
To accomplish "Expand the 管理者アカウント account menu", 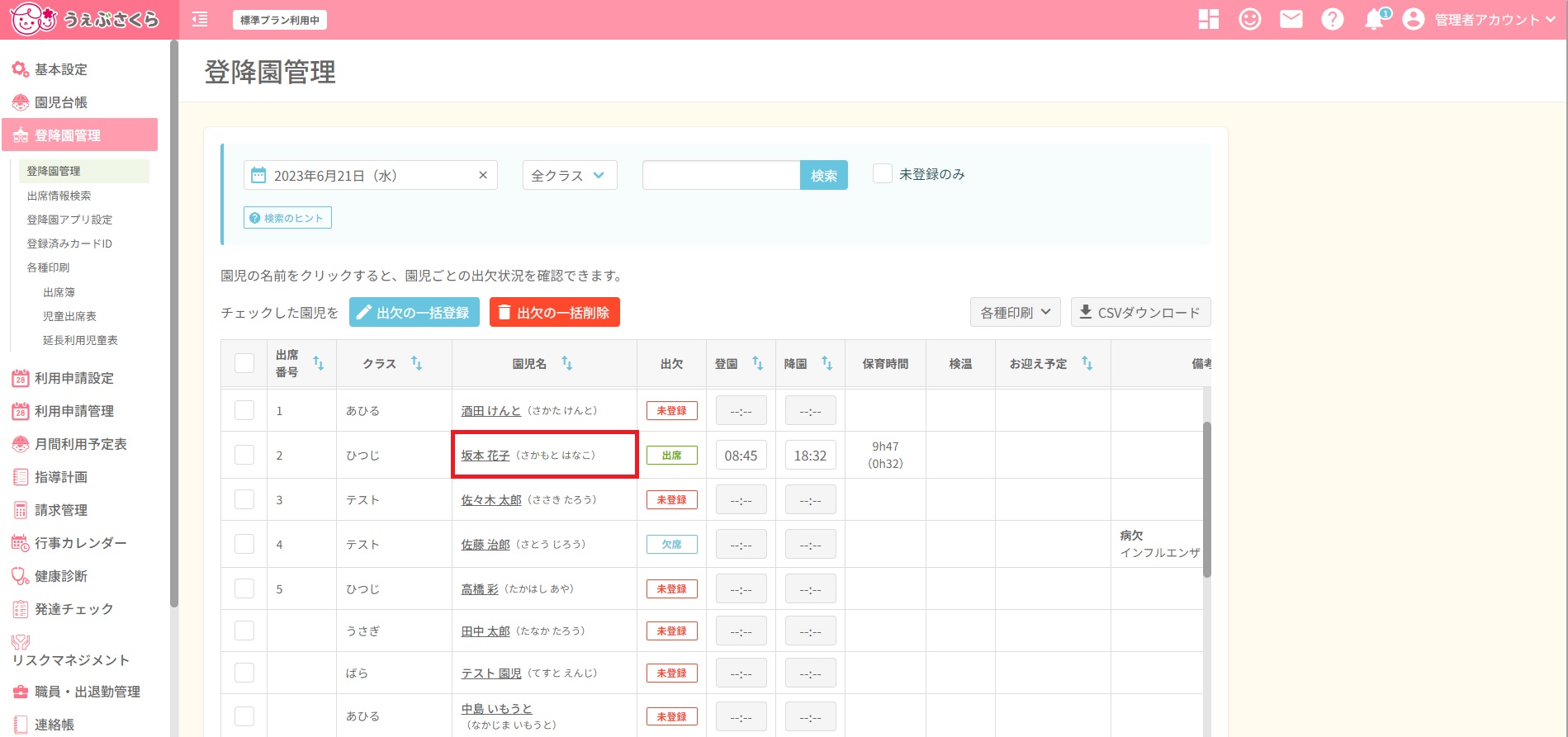I will pos(1495,20).
